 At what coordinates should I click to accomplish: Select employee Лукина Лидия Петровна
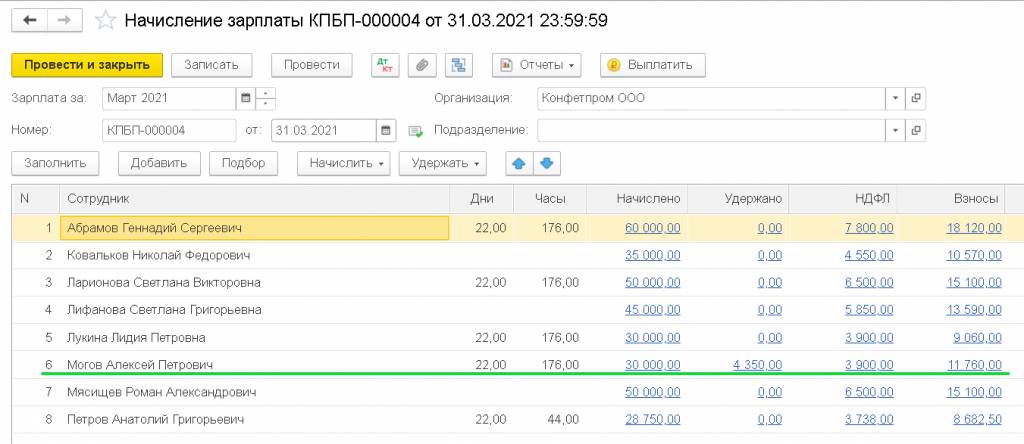(x=136, y=338)
